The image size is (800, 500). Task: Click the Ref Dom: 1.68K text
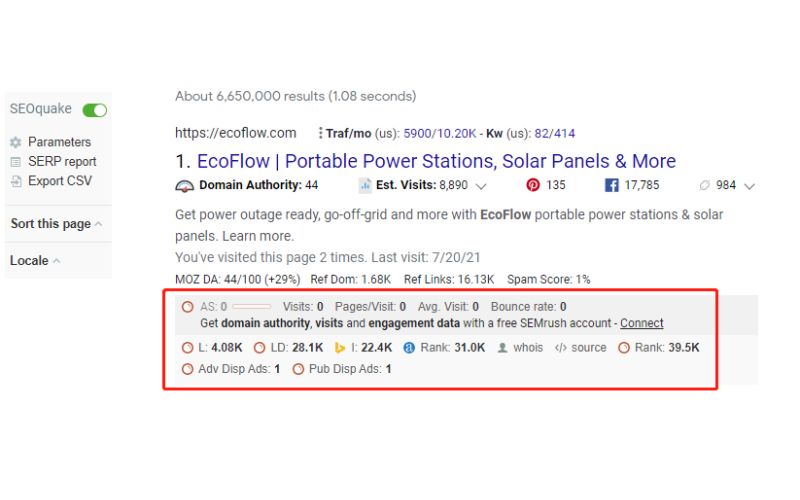(351, 280)
